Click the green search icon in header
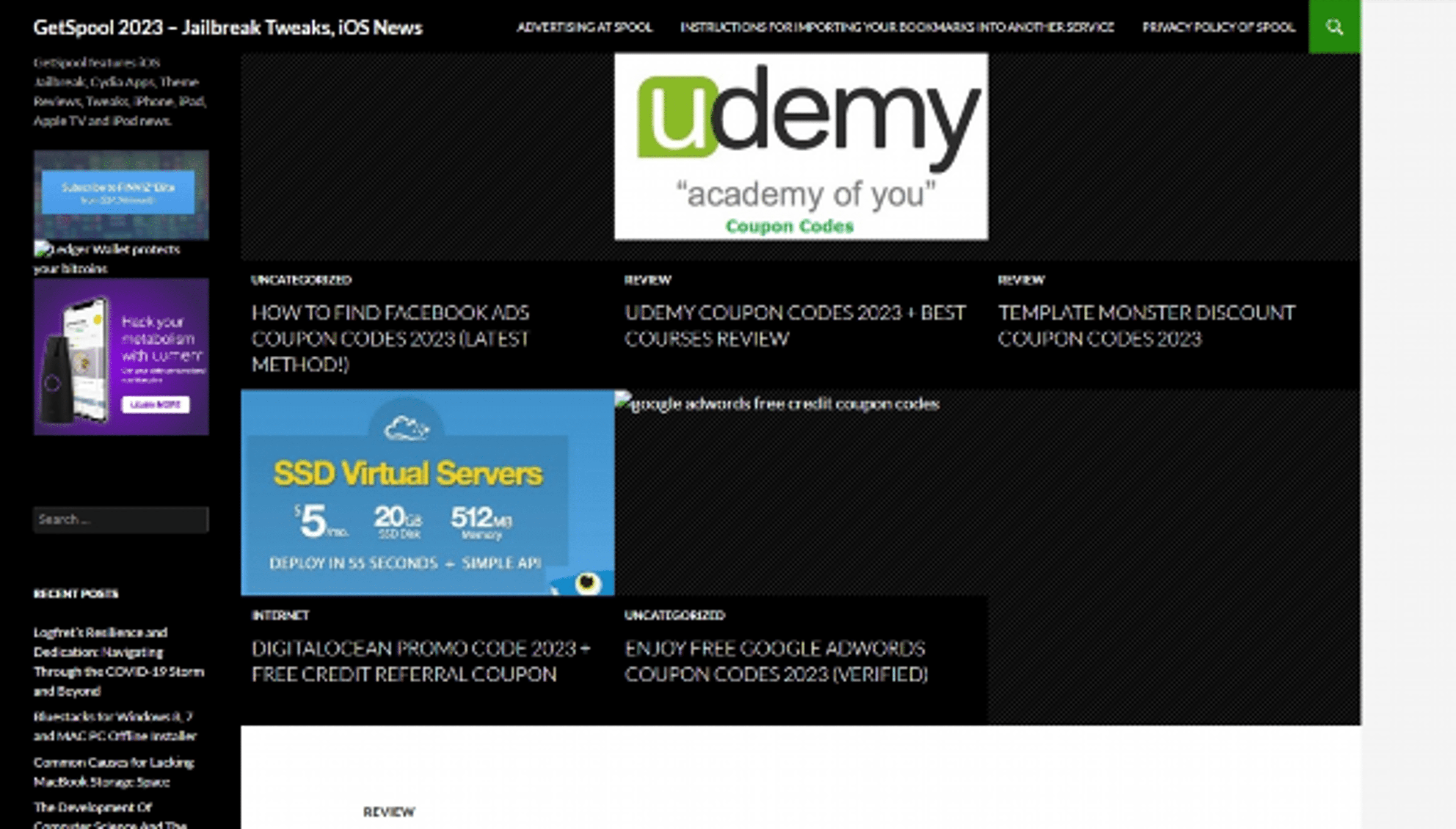Screen dimensions: 1456x829 (x=1334, y=27)
